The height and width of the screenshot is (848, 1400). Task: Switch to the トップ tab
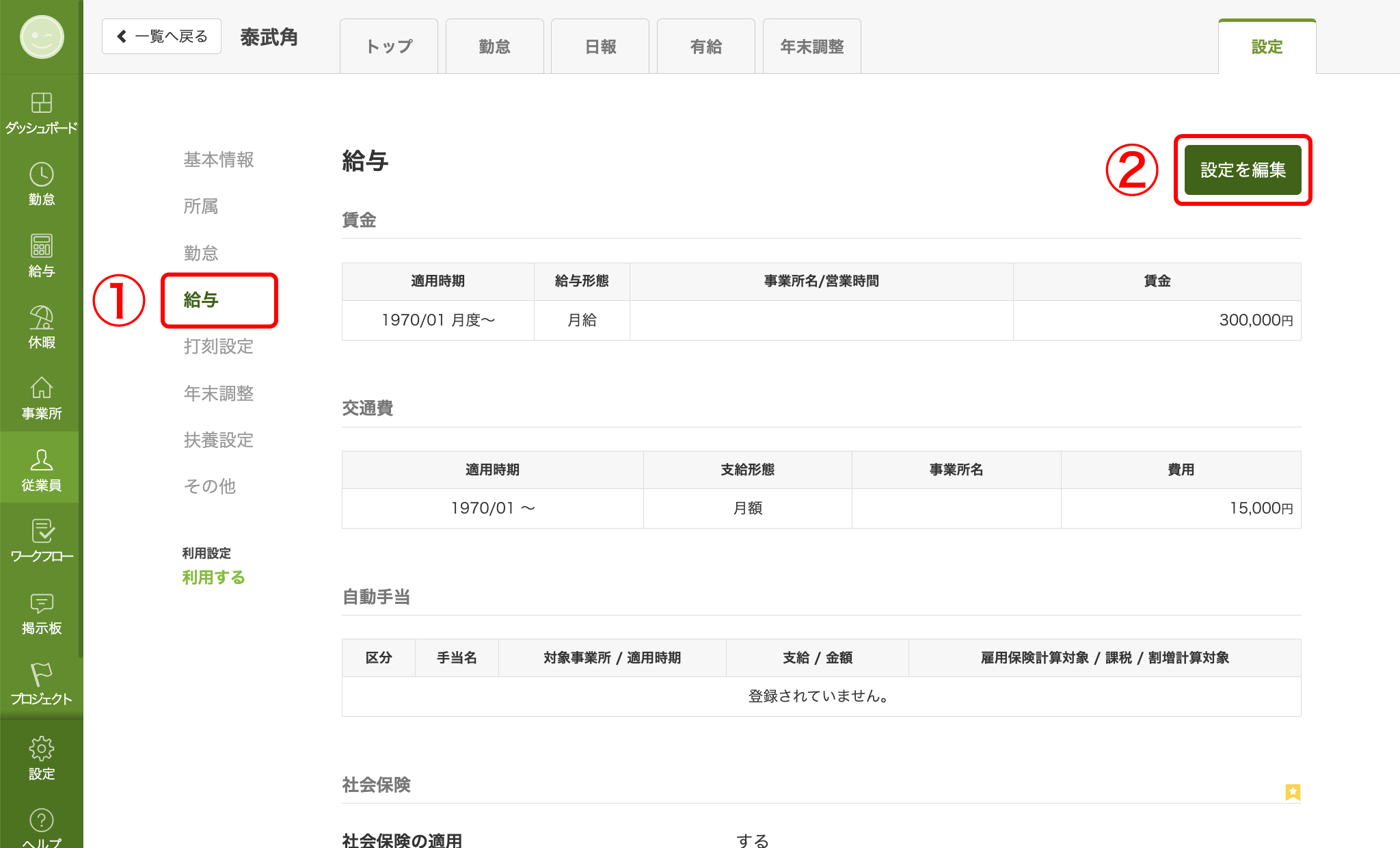(389, 47)
